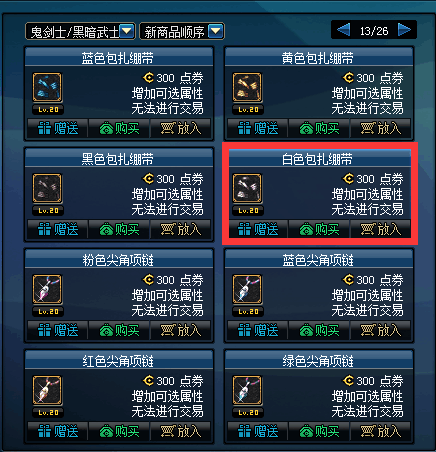Viewport: 436px width, 452px height.
Task: Gift the 蓝色包扎绷带 with 赠送
Action: point(58,128)
